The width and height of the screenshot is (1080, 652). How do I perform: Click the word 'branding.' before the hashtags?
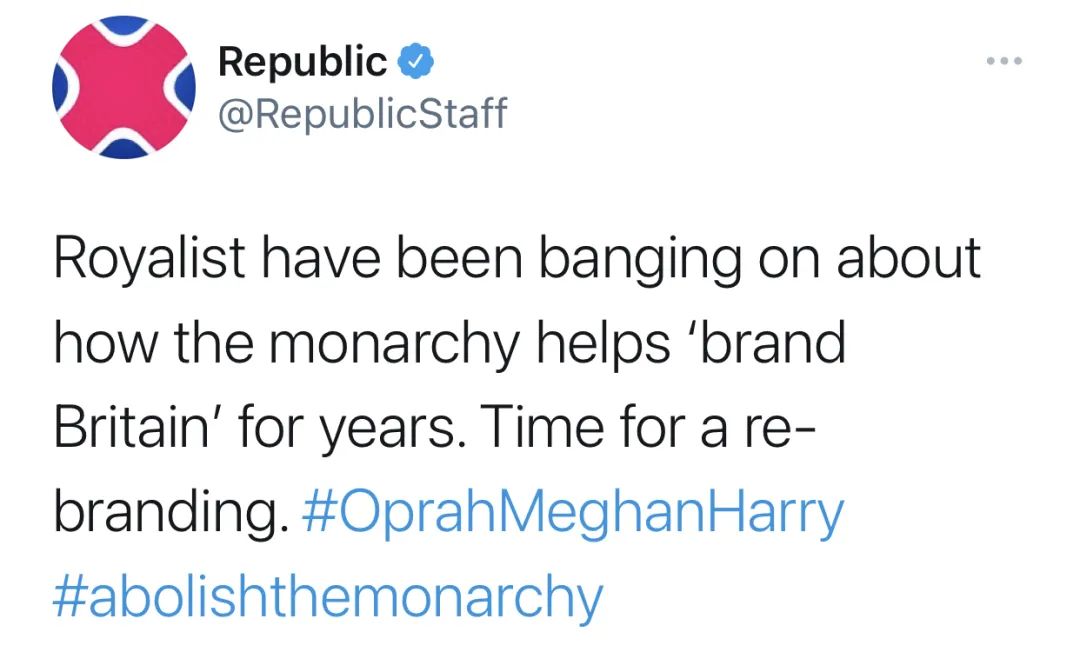[165, 513]
